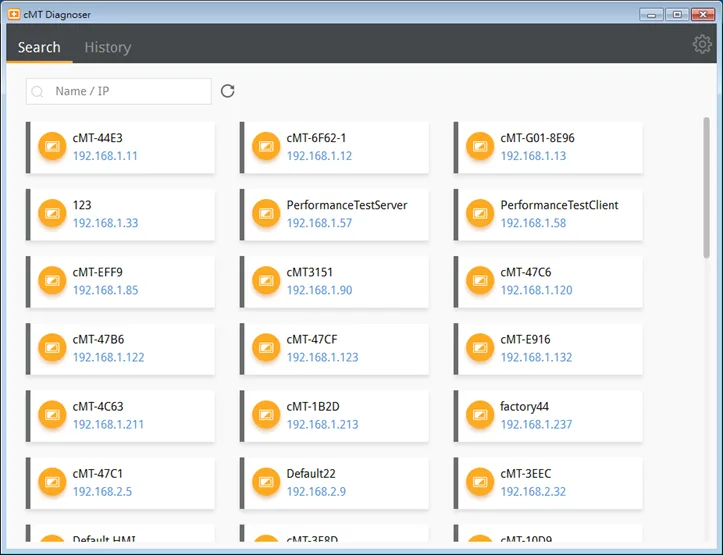Switch to the History tab

point(108,47)
